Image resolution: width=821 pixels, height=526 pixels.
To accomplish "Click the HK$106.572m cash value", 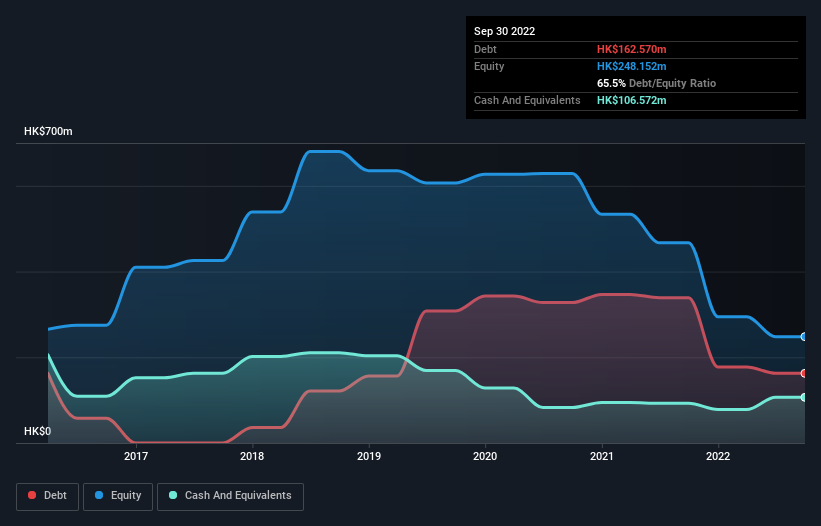I will coord(631,100).
